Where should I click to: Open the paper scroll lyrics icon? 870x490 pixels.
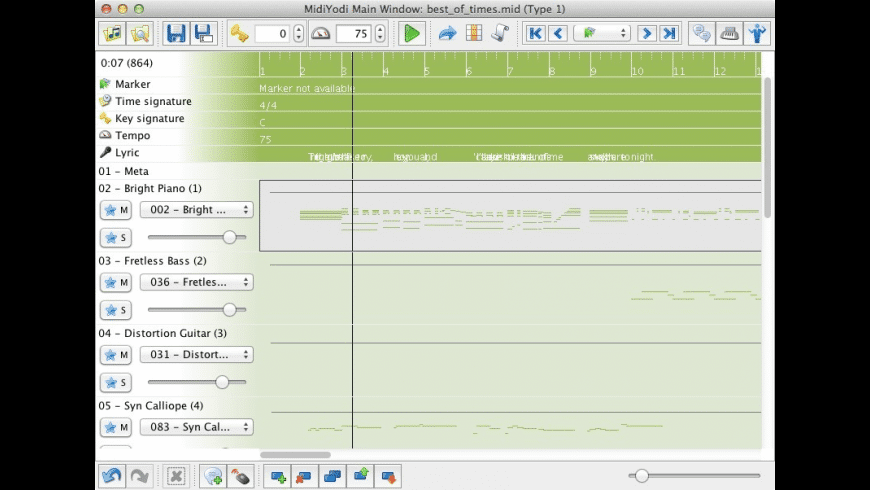500,33
